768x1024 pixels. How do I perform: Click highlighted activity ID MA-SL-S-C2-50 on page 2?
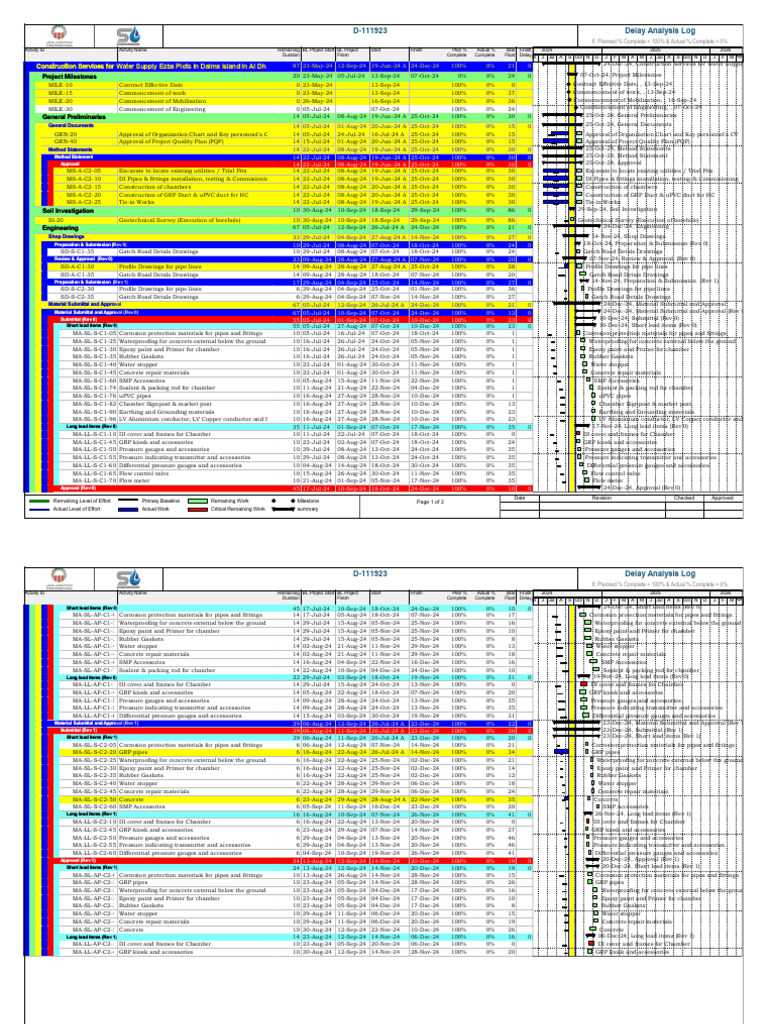click(x=95, y=799)
